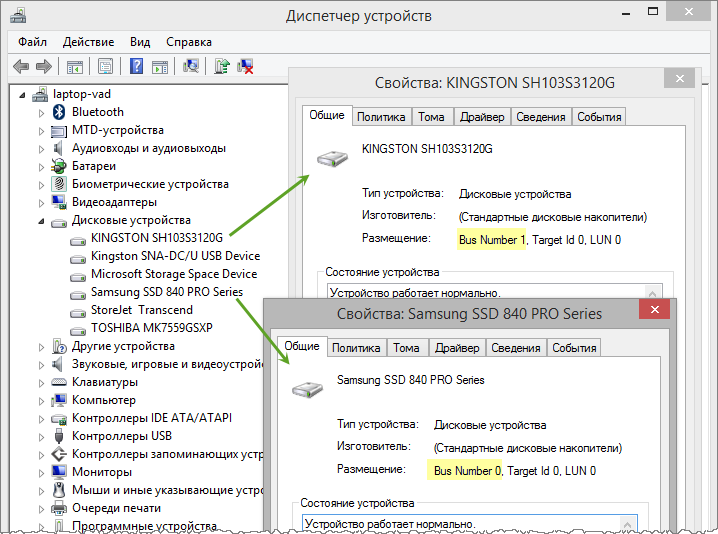Click the Аудиовходы и аудиовыходы speaker icon

pos(58,148)
